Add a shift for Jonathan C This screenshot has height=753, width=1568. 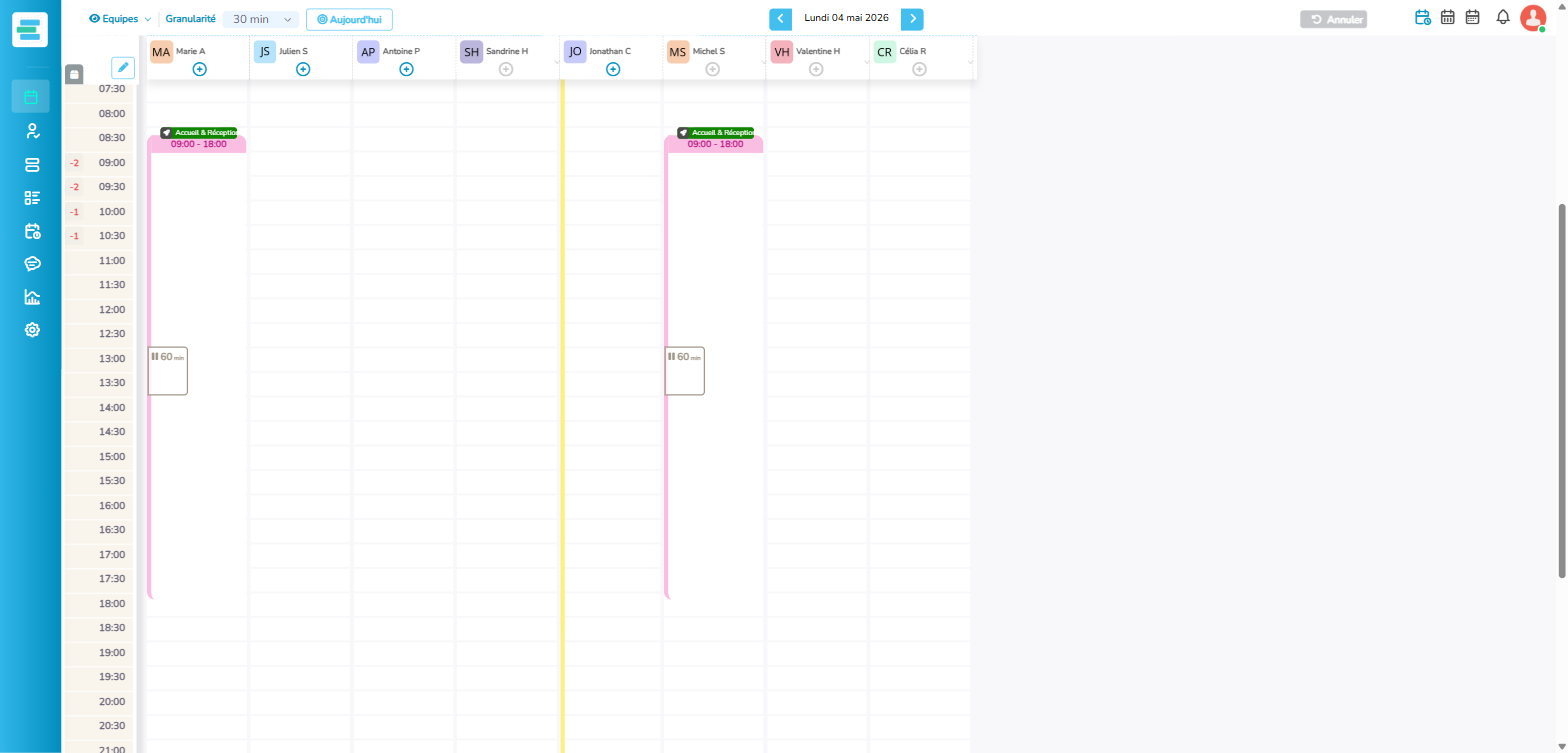(613, 69)
